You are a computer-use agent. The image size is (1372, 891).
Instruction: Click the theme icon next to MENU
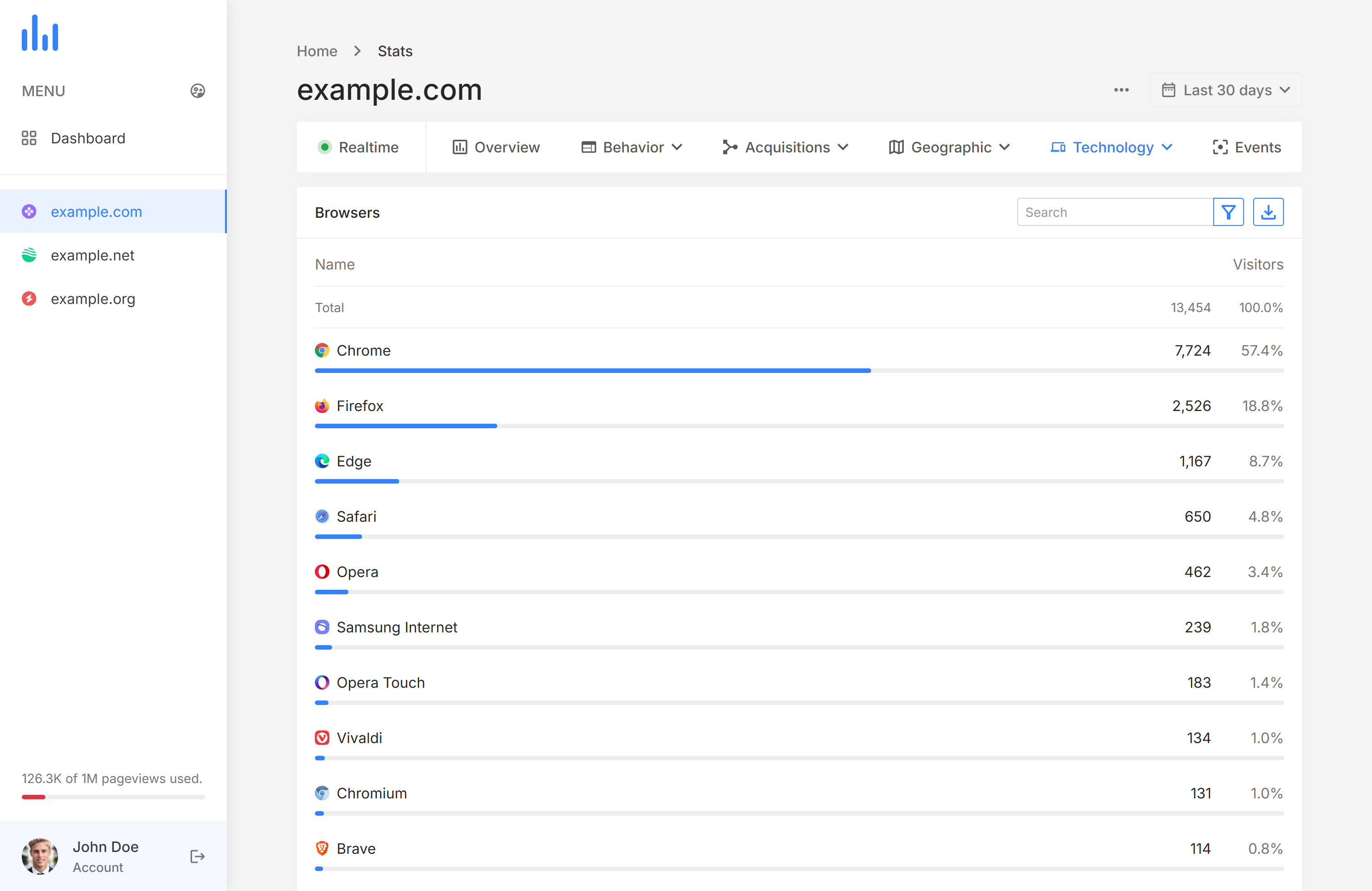[198, 91]
